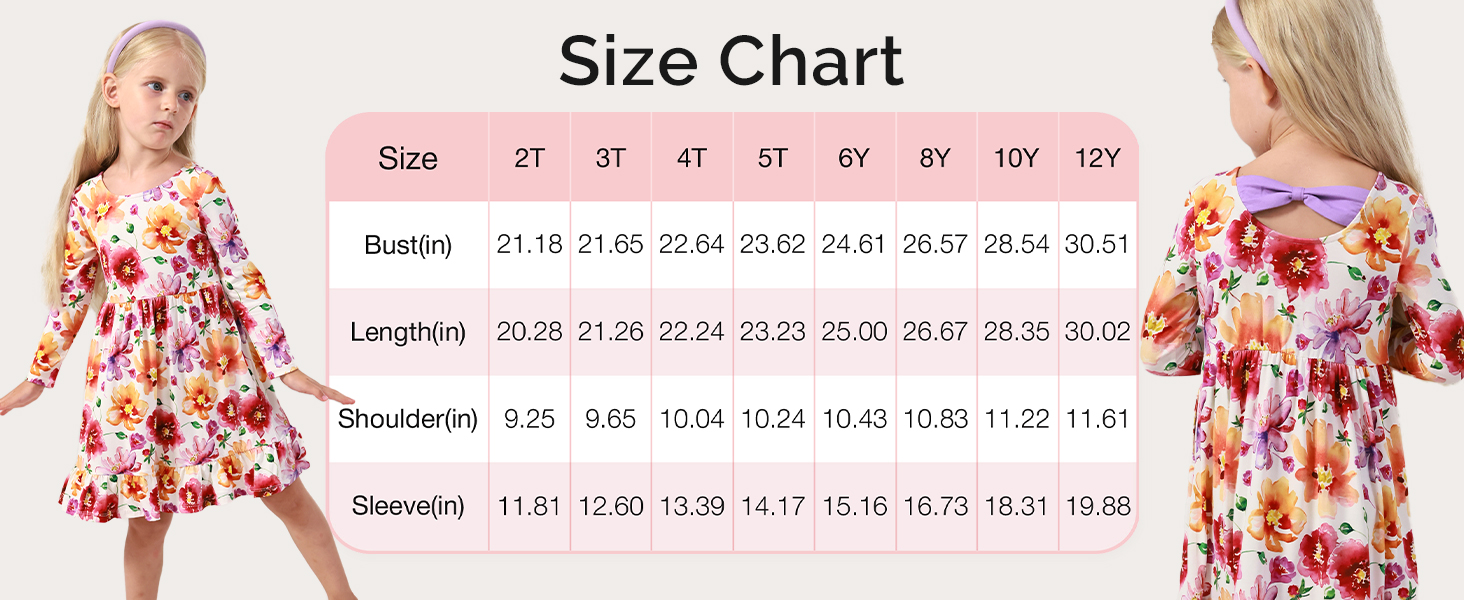The image size is (1464, 600).
Task: Click the Bust(in) row label
Action: click(x=408, y=245)
